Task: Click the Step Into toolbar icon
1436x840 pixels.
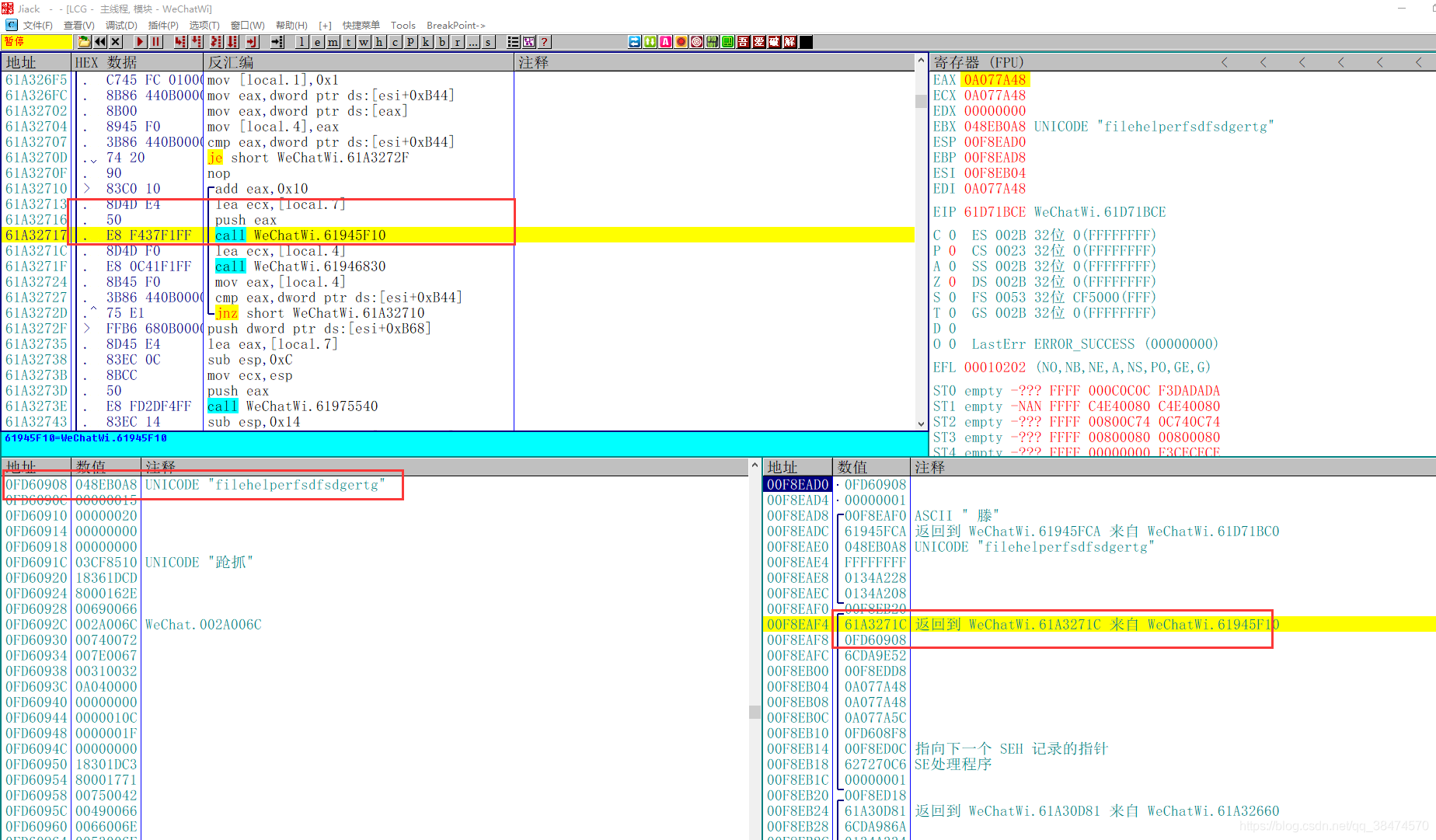Action: [180, 42]
